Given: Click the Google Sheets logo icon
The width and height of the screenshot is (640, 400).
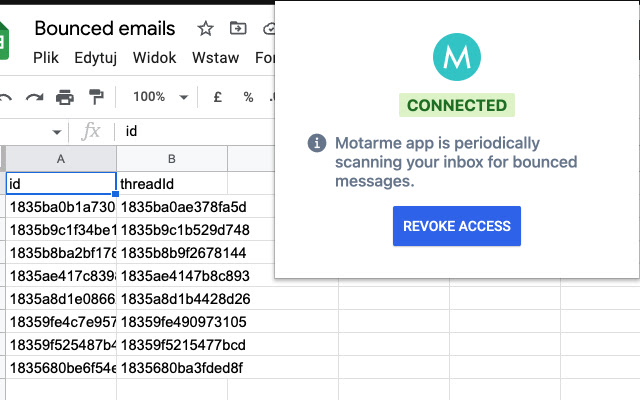Looking at the screenshot, I should pos(6,40).
